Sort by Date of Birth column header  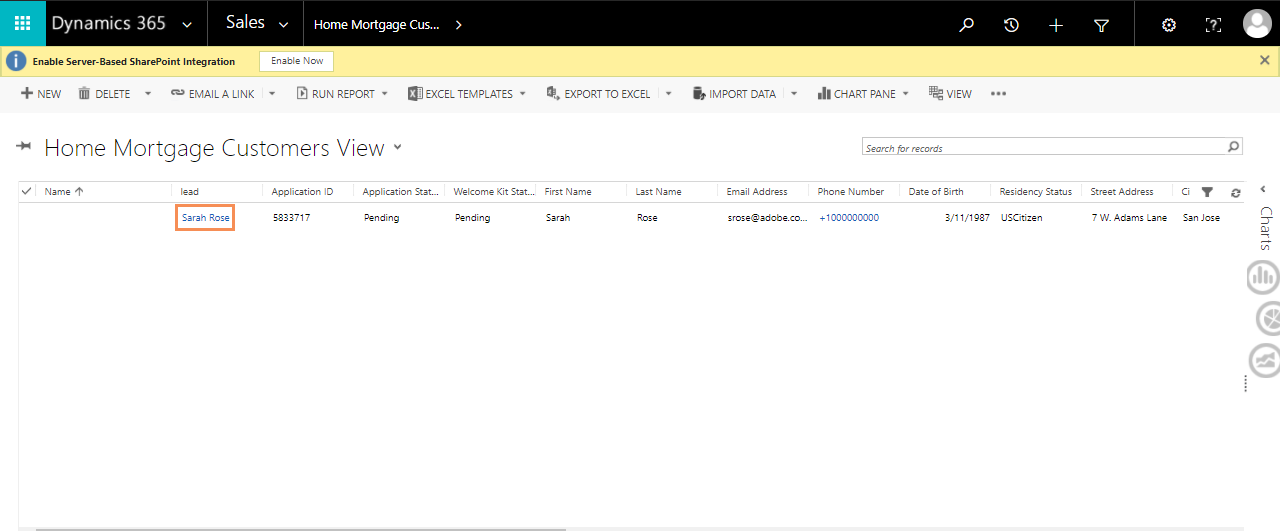[937, 191]
